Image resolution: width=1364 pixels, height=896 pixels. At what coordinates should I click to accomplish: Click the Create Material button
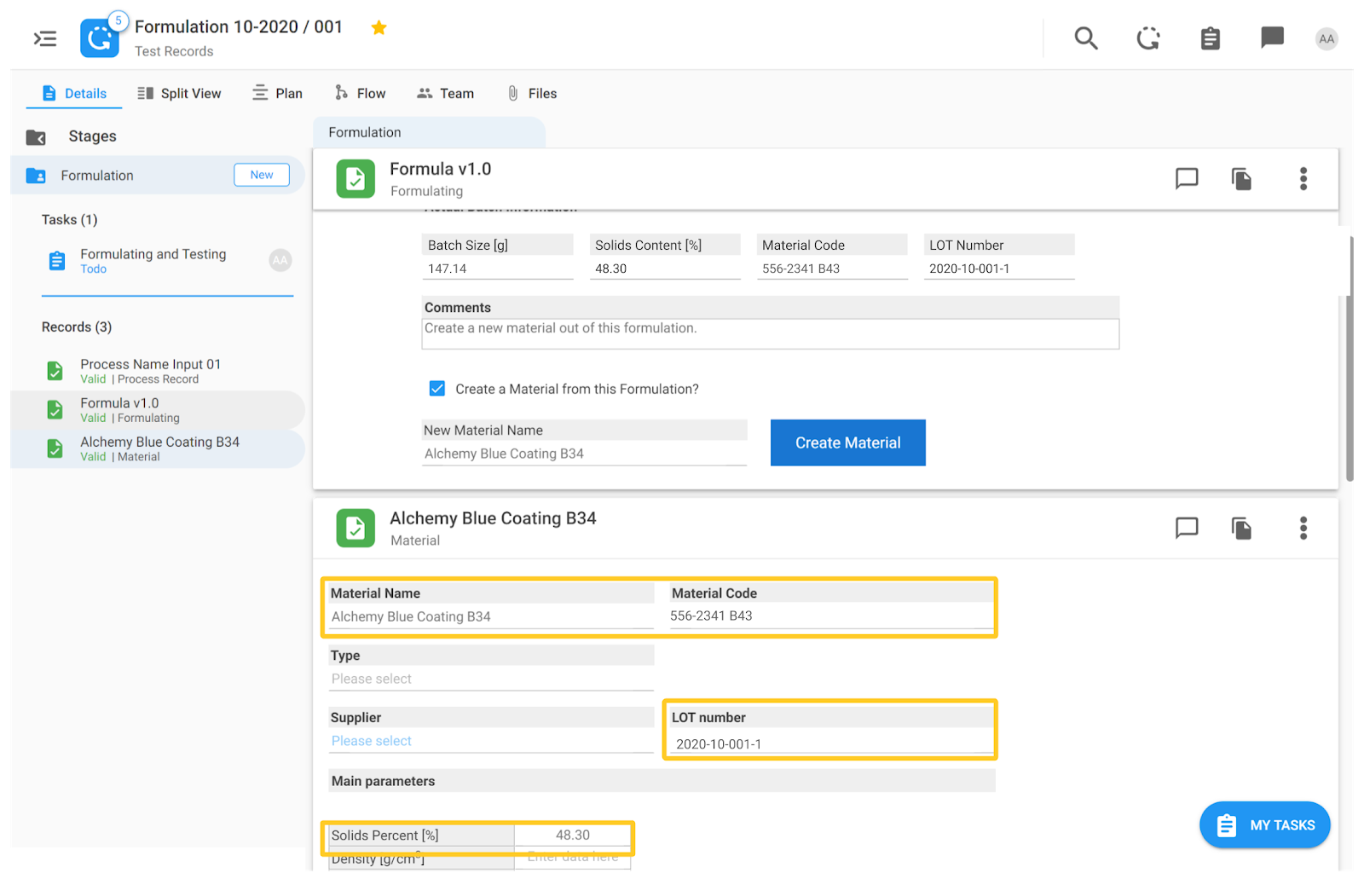tap(848, 442)
